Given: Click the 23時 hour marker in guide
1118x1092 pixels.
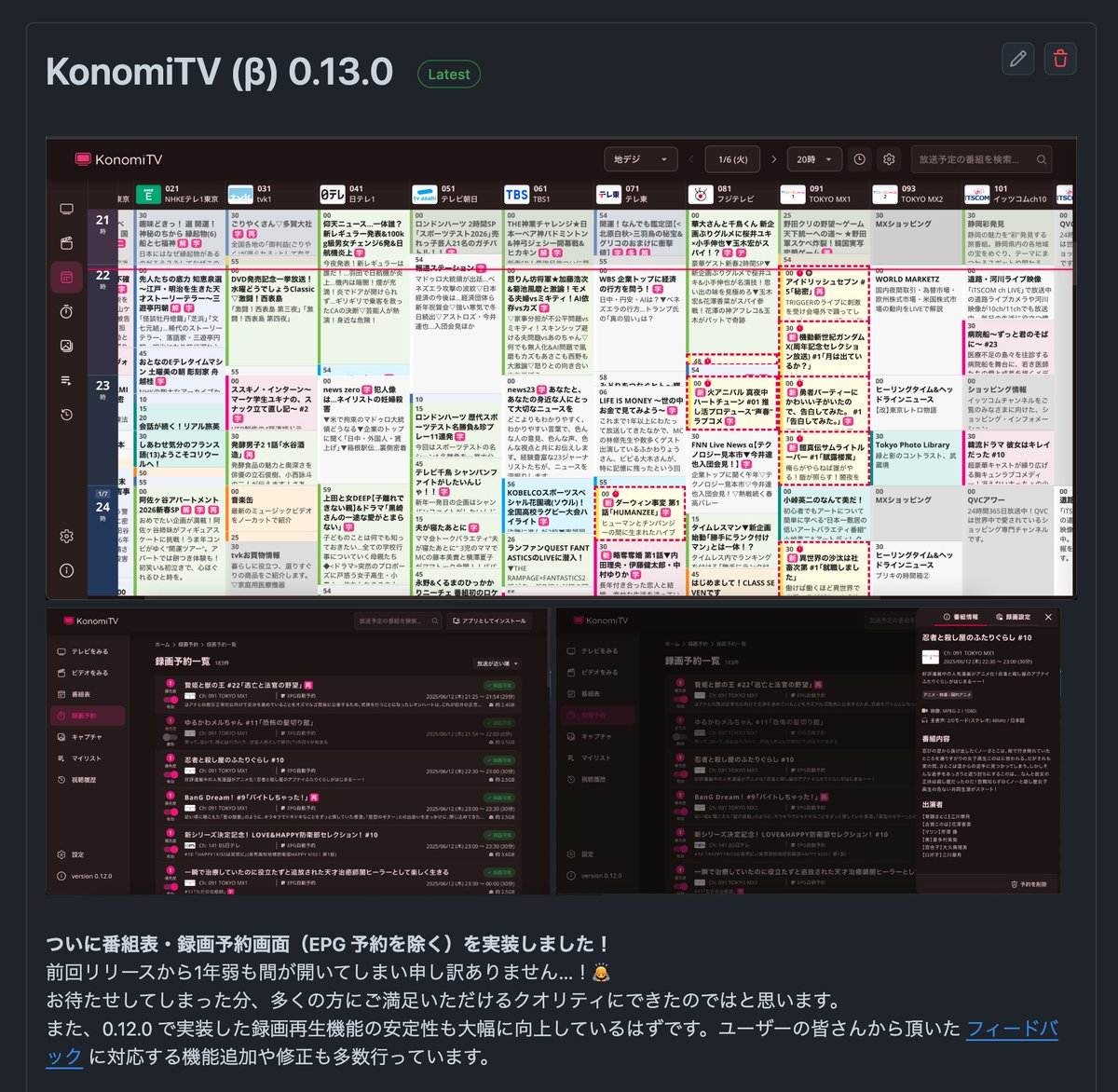Looking at the screenshot, I should point(102,389).
